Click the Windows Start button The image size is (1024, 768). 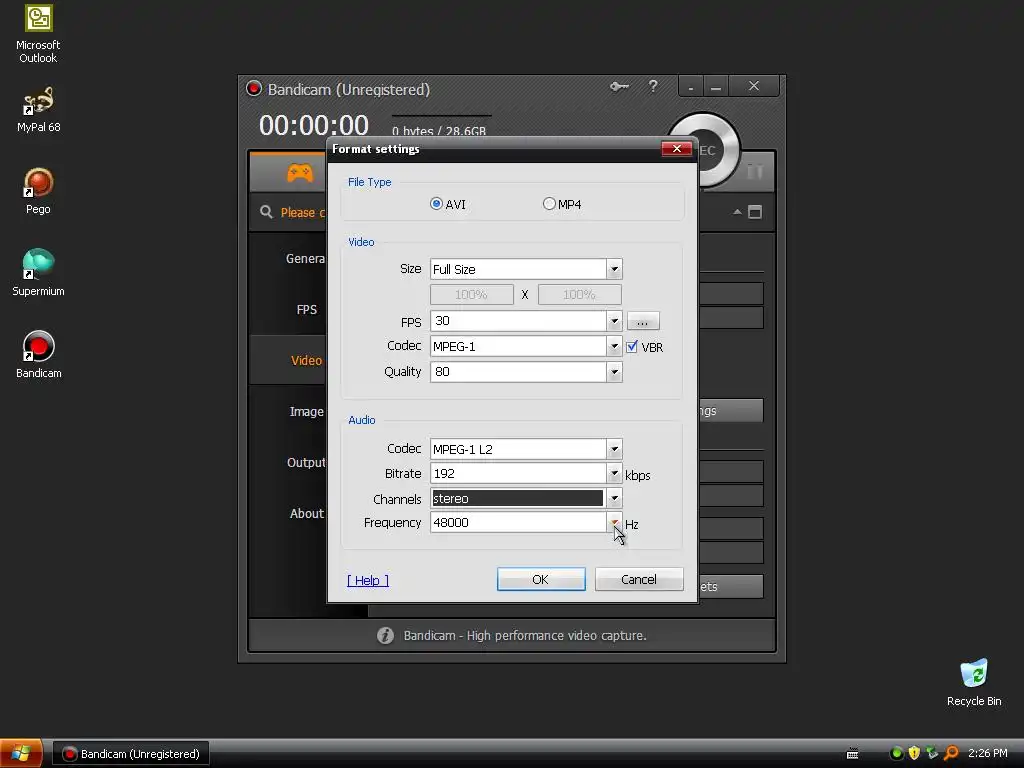[21, 754]
